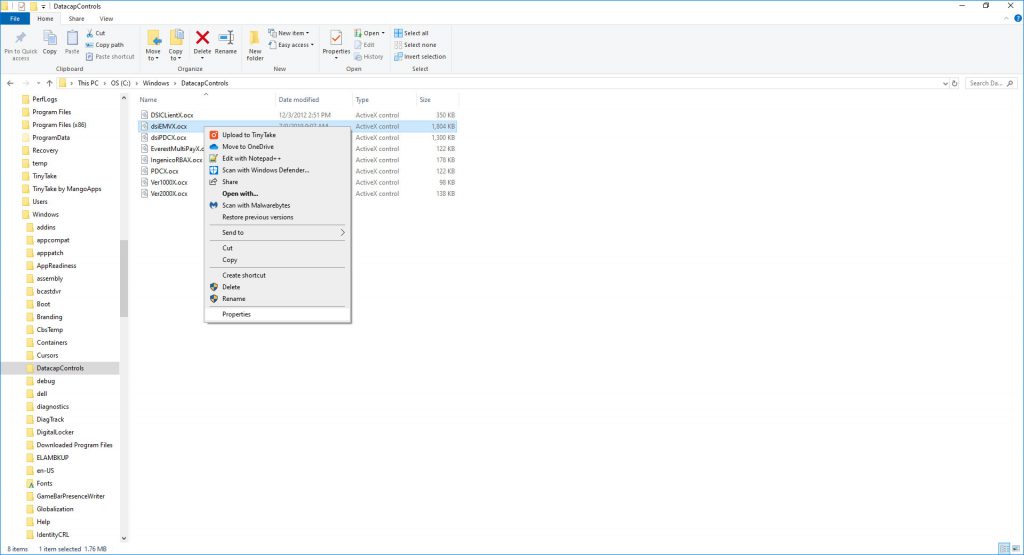
Task: Open the Program Files folder in tree
Action: [x=52, y=112]
